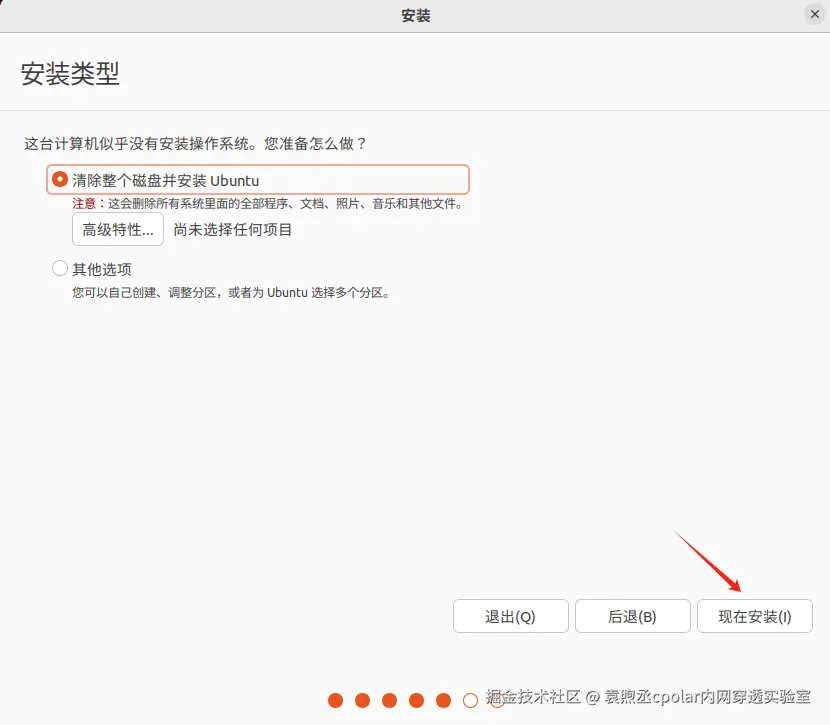
Task: Quit installer via 退出(Q) button
Action: (x=510, y=616)
